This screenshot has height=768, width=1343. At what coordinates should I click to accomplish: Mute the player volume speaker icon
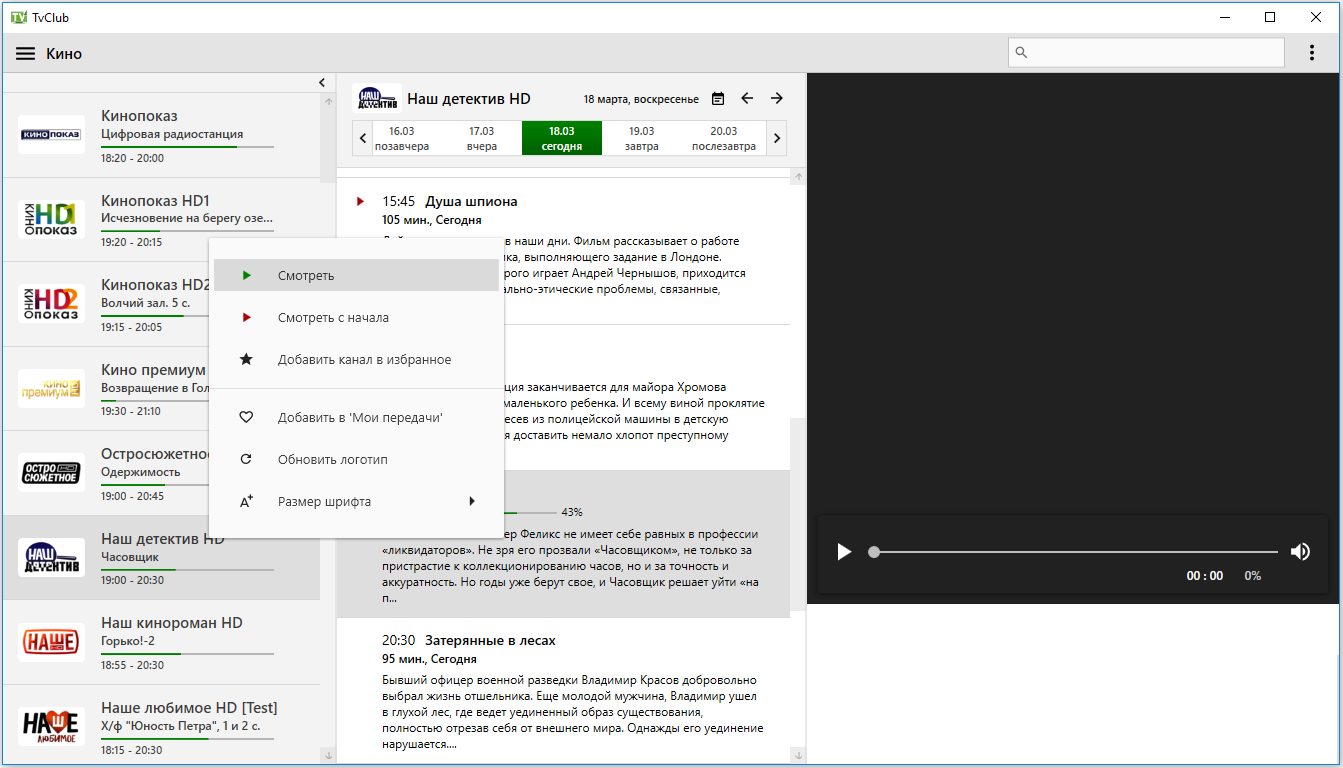1300,551
